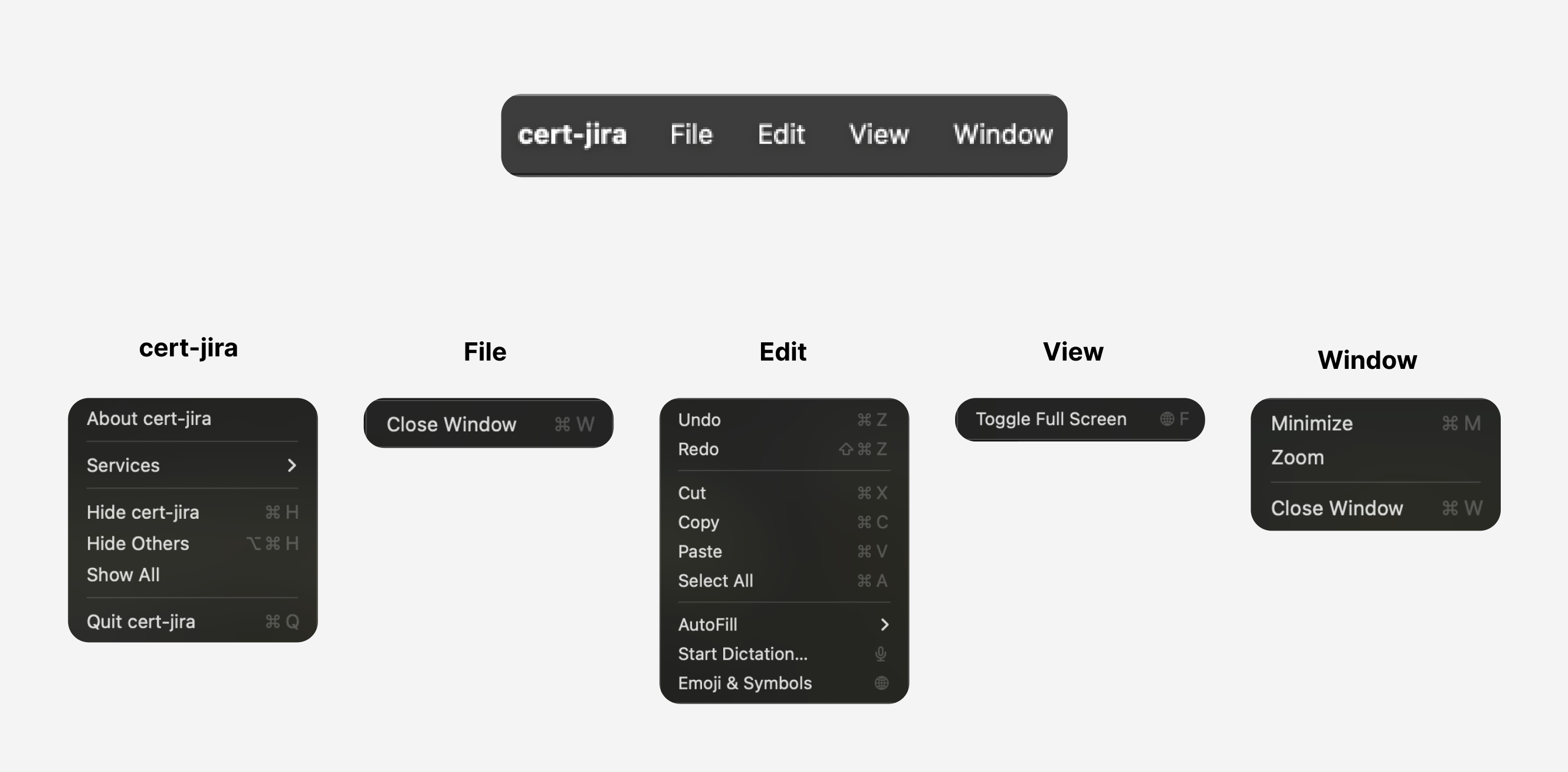Choose Select All in the Edit menu
The image size is (1568, 772).
716,580
